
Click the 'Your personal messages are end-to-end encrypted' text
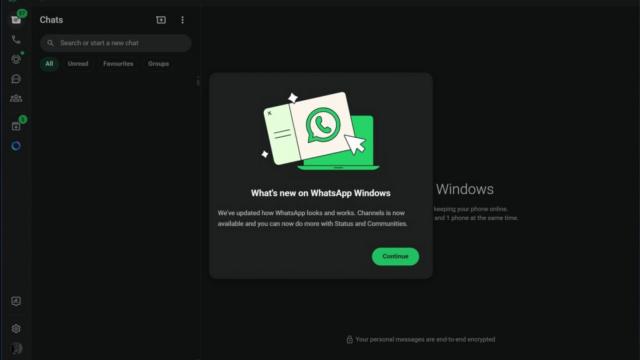tap(425, 339)
